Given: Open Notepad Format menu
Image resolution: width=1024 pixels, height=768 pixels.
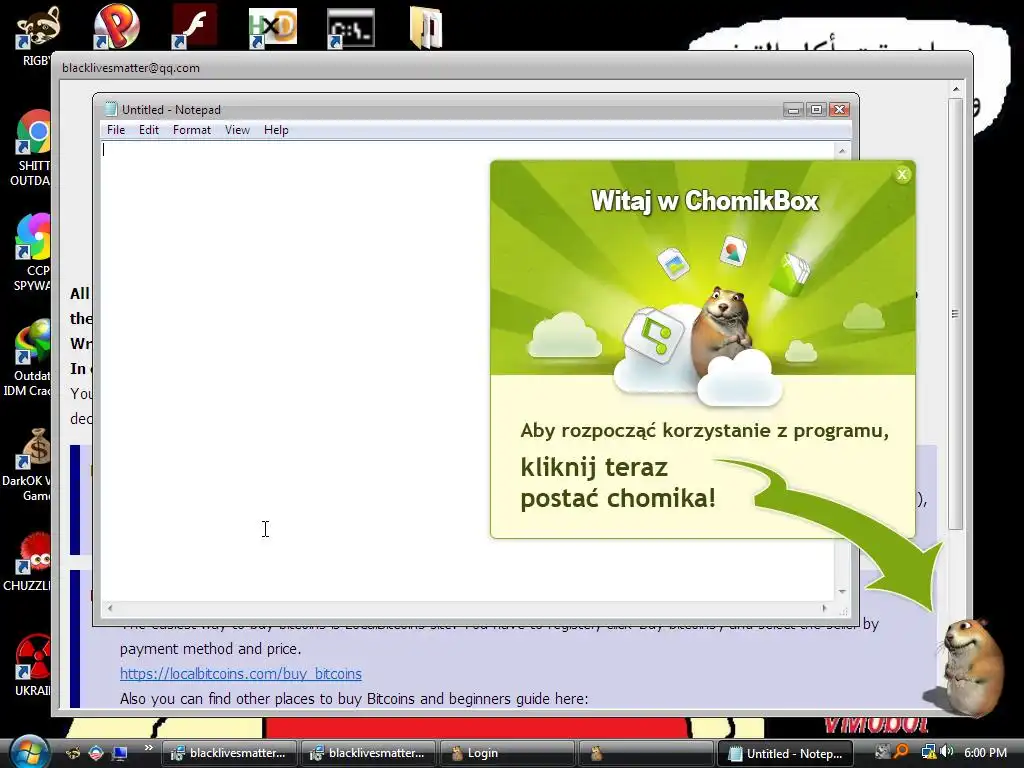Looking at the screenshot, I should pyautogui.click(x=192, y=130).
